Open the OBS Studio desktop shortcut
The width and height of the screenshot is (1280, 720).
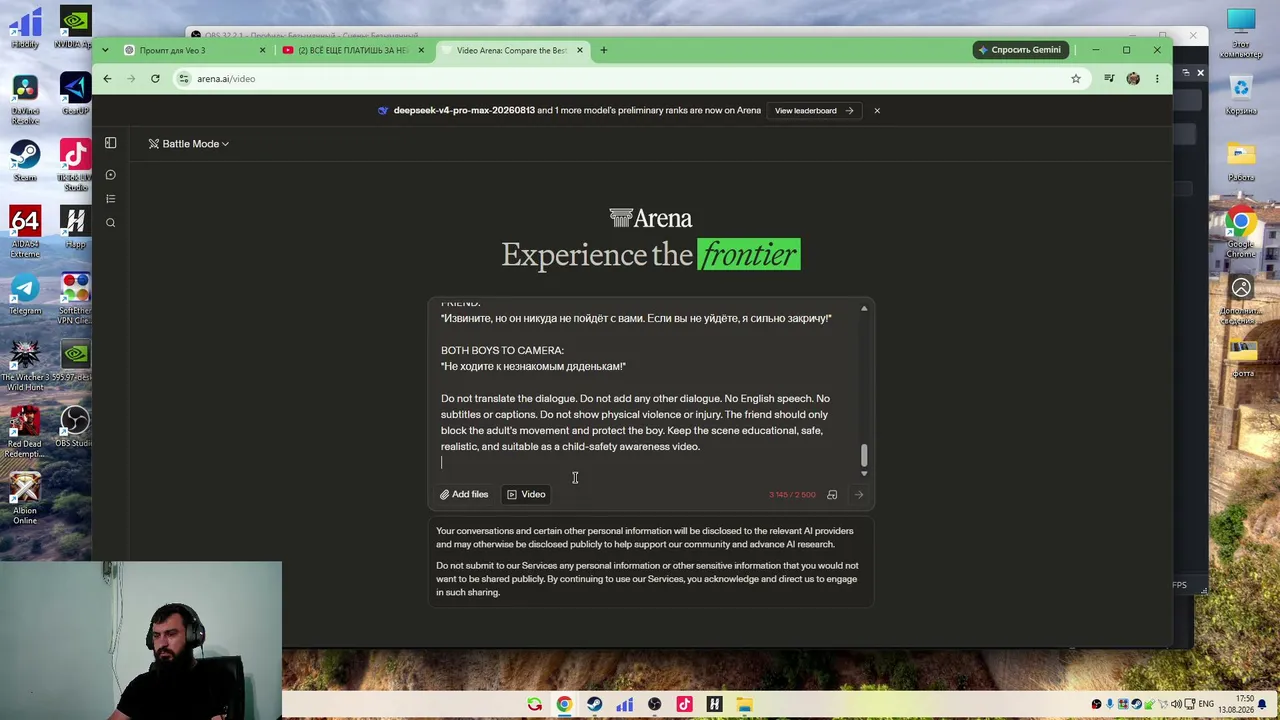point(74,427)
